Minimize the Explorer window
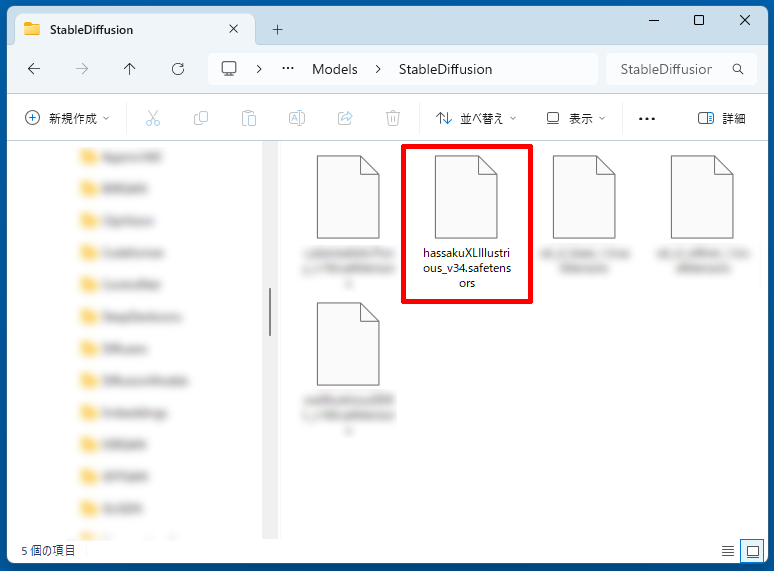The image size is (774, 571). click(654, 20)
